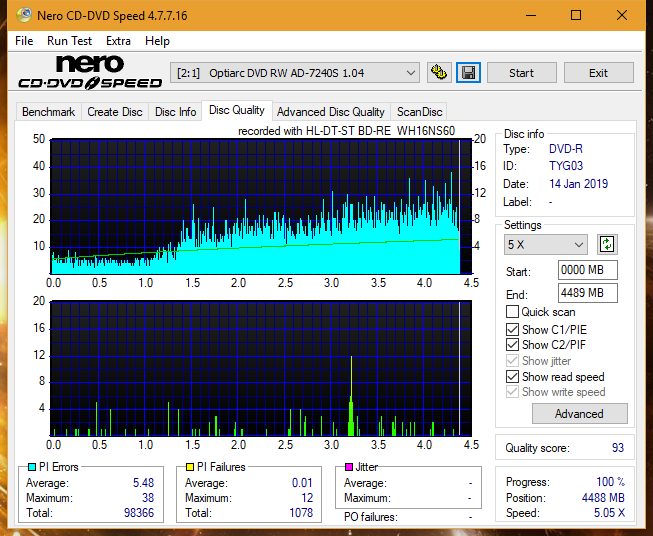This screenshot has width=653, height=536.
Task: Switch to the Disc Info tab
Action: (175, 112)
